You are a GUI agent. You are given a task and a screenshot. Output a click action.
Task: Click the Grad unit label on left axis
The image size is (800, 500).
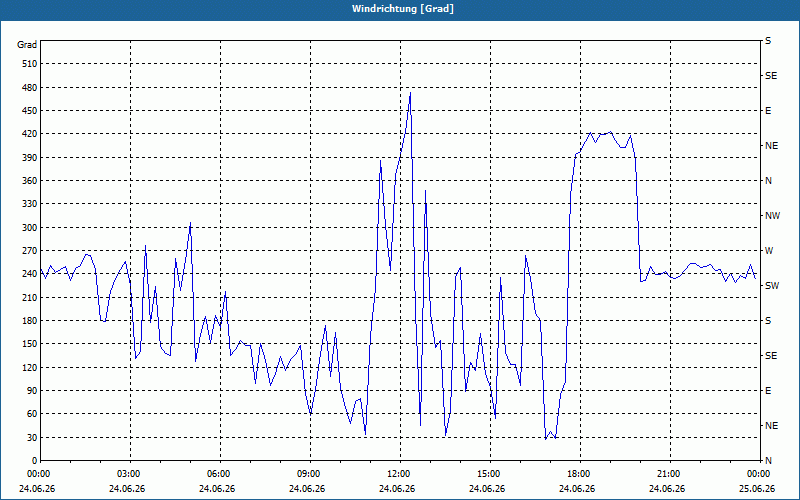27,45
